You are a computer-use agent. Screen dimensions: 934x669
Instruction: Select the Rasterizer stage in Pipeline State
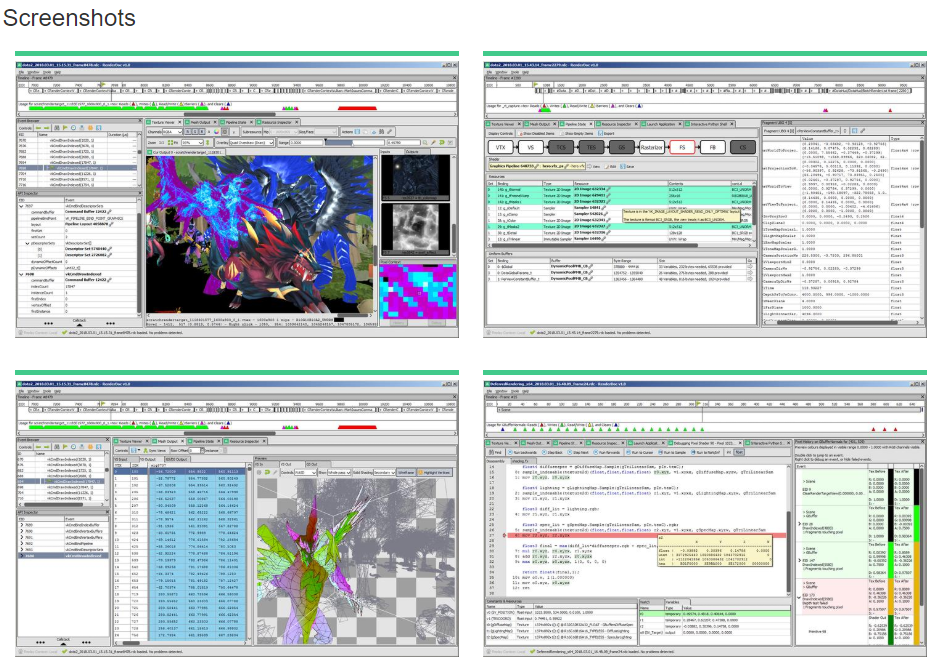[x=652, y=148]
